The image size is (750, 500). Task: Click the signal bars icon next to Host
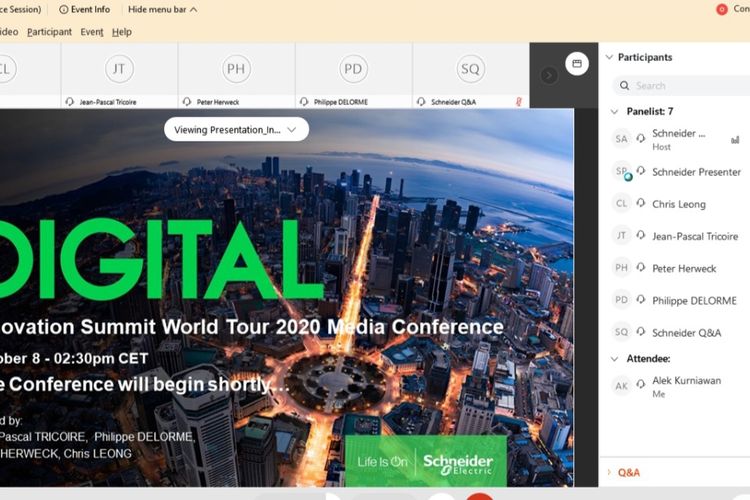coord(735,140)
